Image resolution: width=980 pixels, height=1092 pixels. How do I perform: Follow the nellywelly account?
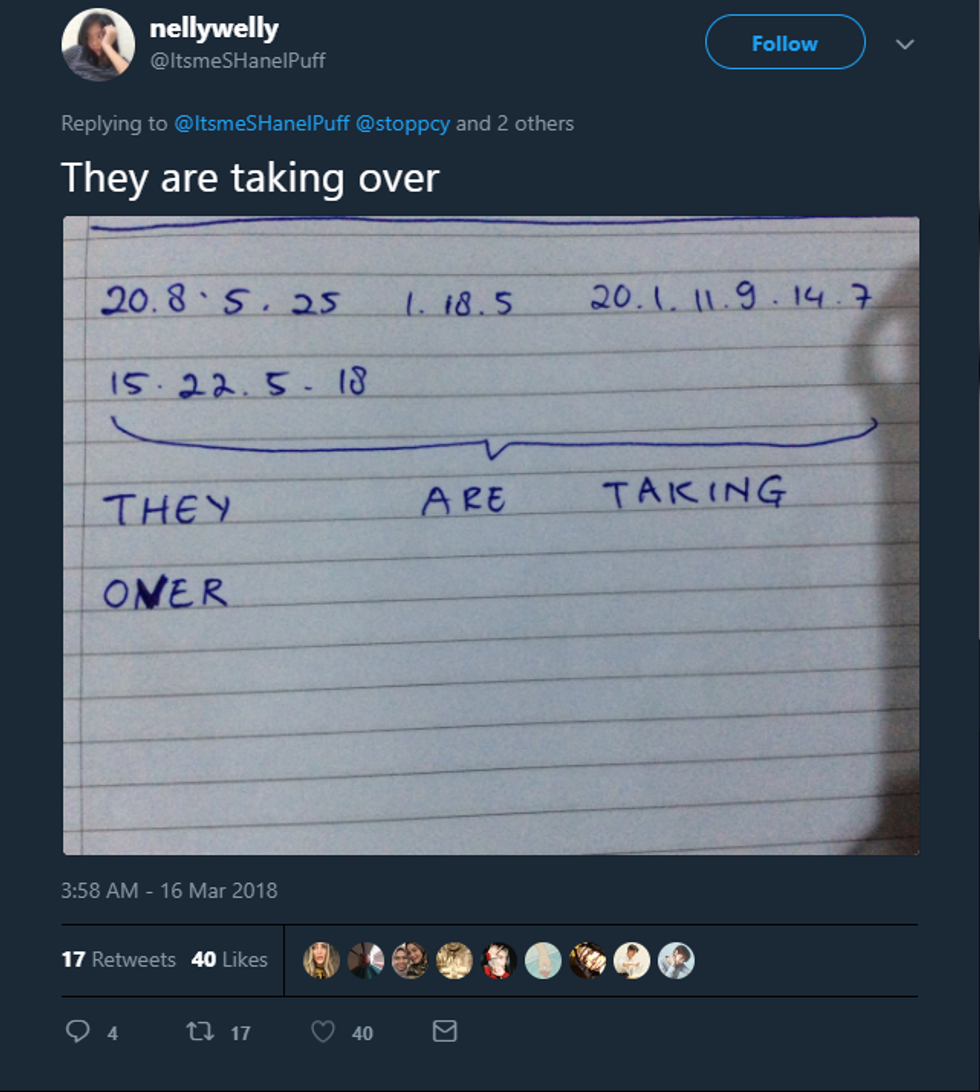click(785, 43)
